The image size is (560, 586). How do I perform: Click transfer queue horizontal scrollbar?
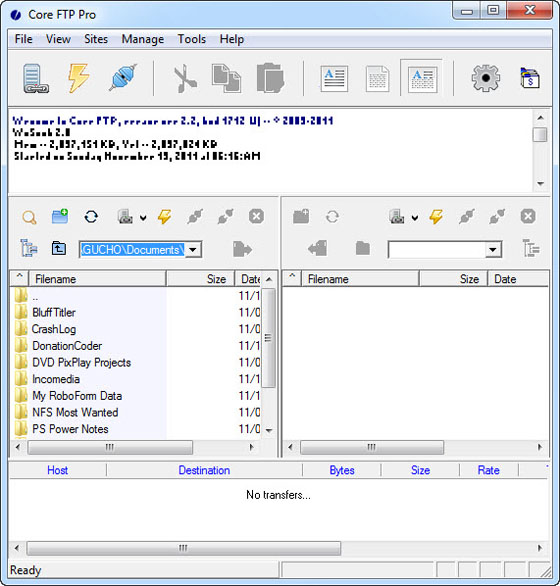pyautogui.click(x=184, y=548)
